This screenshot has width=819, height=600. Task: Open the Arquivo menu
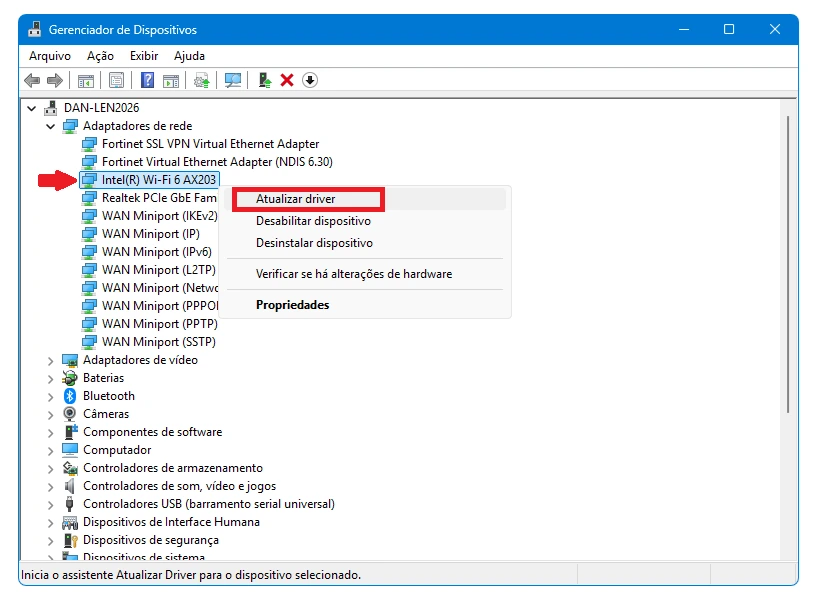click(50, 56)
